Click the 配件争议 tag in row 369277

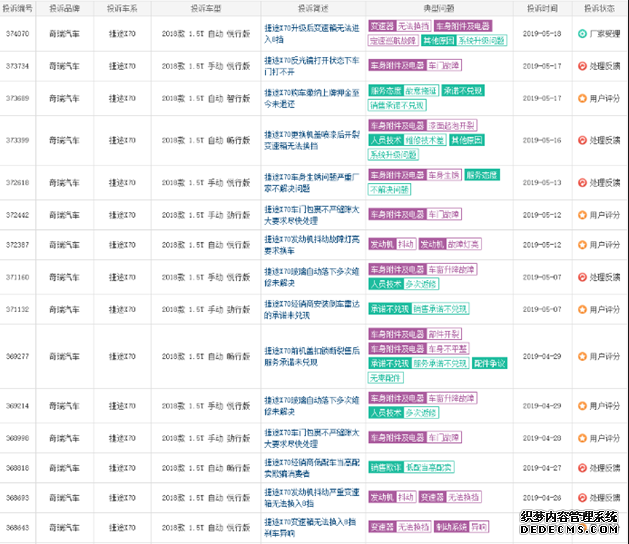(490, 363)
